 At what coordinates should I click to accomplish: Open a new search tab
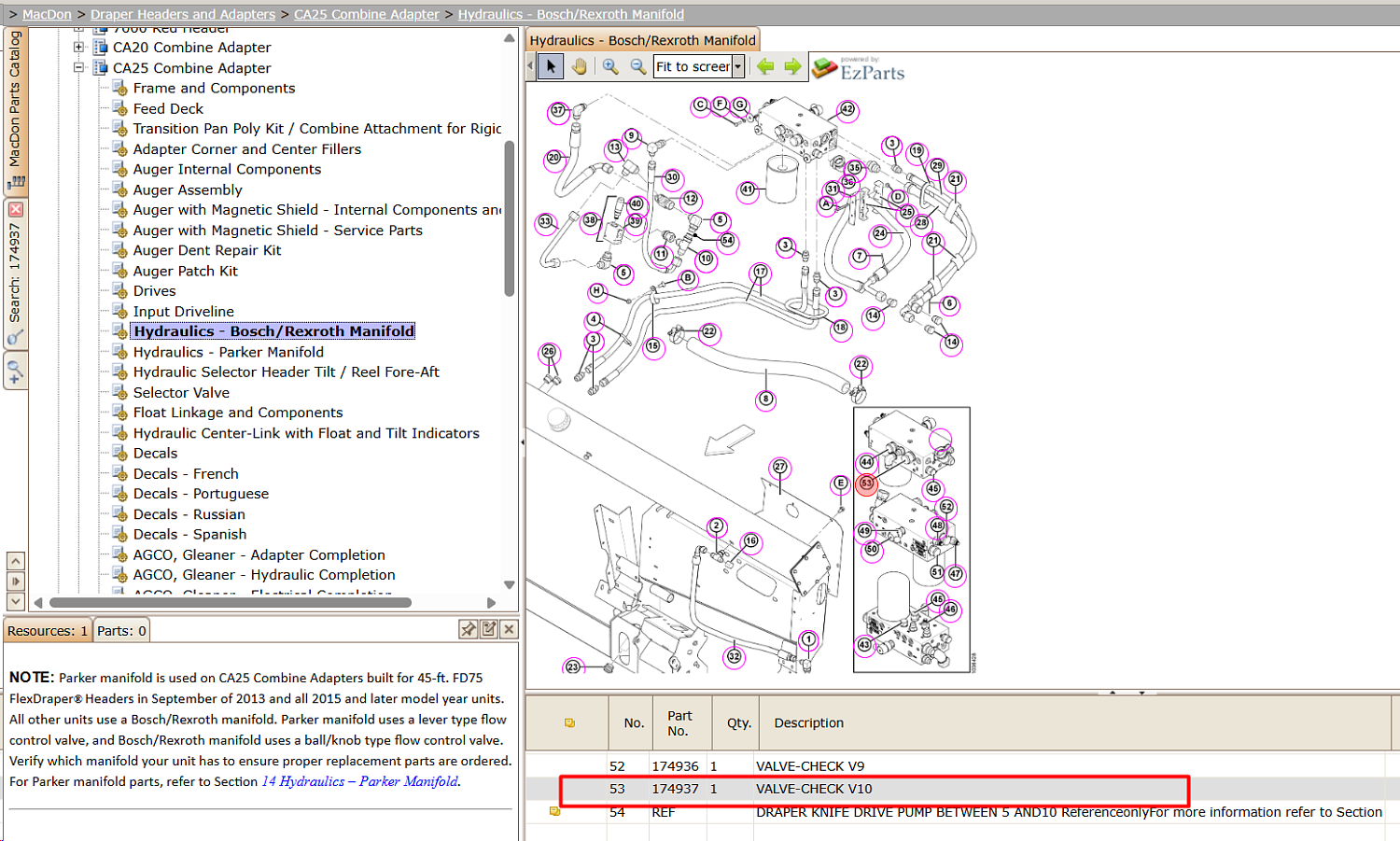point(15,372)
